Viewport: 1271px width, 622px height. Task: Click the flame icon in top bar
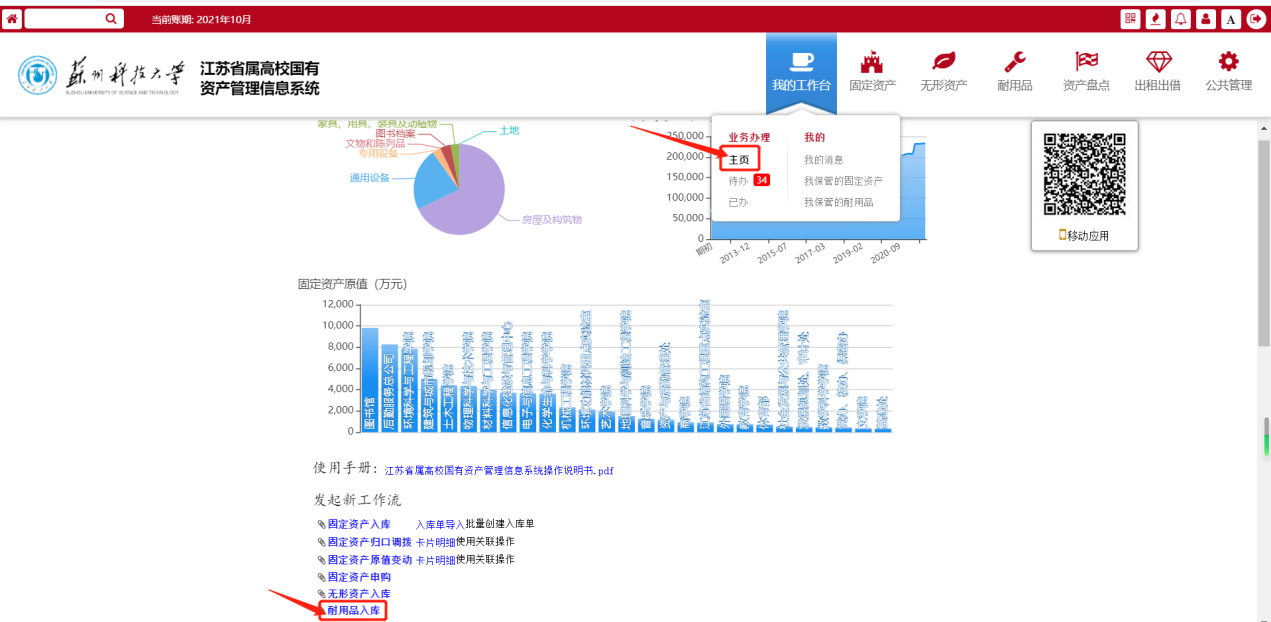pos(1156,19)
